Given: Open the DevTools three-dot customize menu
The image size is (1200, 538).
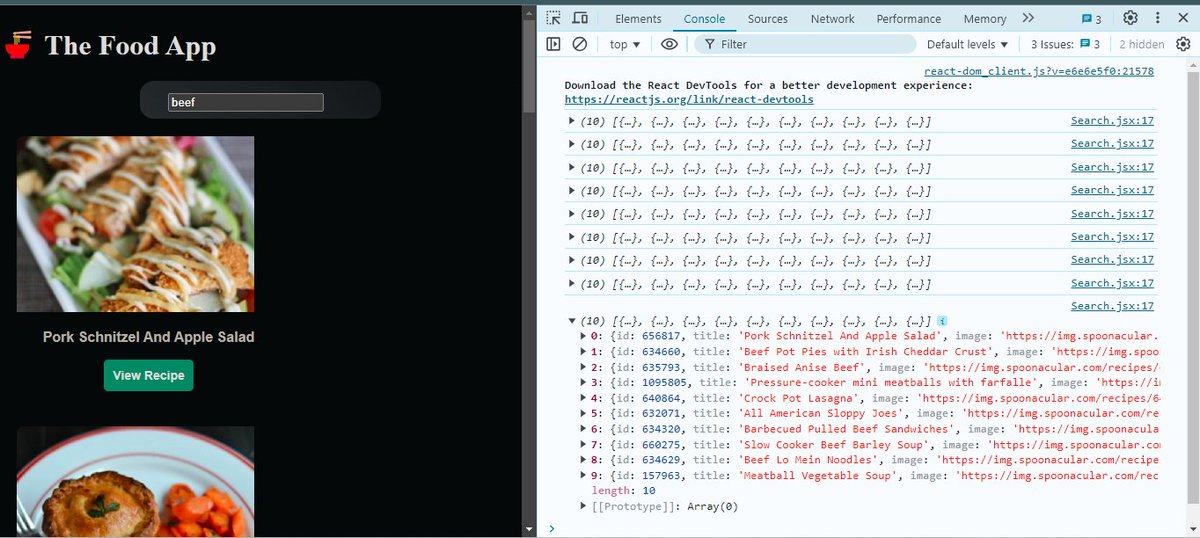Looking at the screenshot, I should pos(1157,18).
